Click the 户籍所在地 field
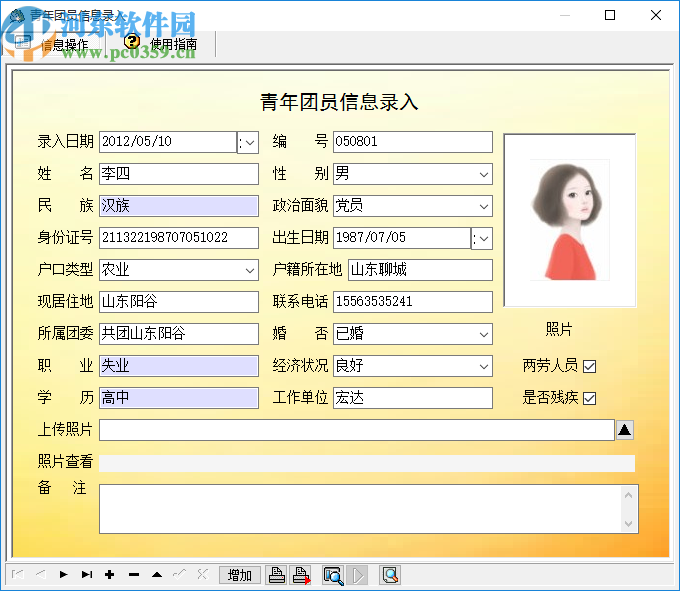 pos(420,270)
